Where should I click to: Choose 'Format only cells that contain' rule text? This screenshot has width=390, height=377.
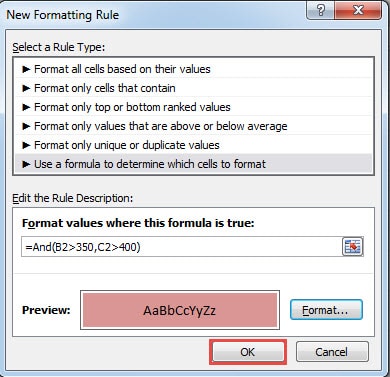point(105,88)
